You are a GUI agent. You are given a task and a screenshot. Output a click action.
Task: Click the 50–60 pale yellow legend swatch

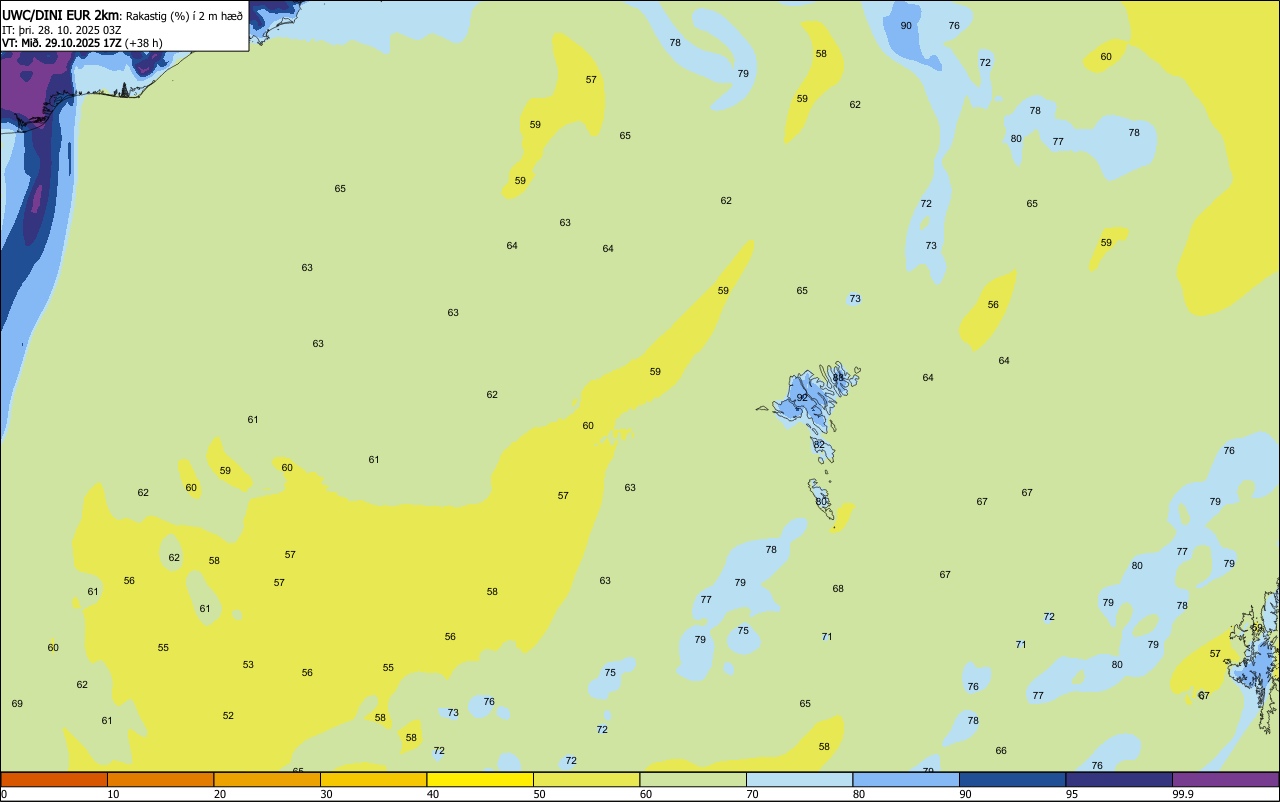pyautogui.click(x=586, y=779)
